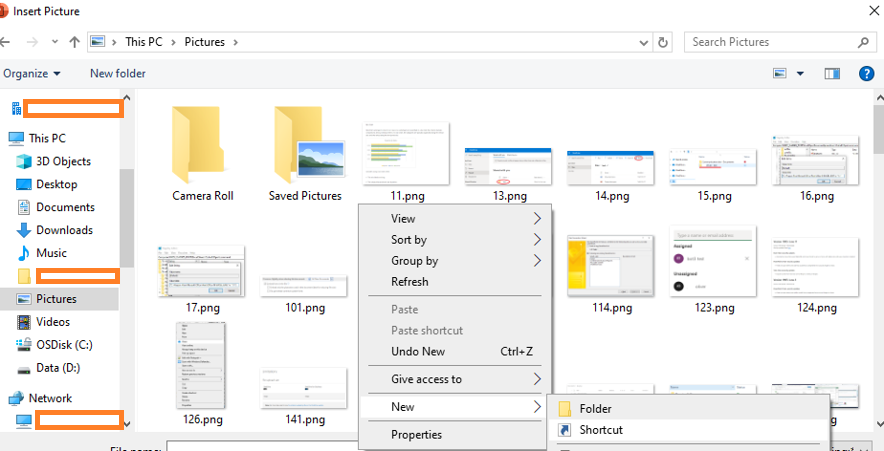Click the forward navigation arrow
Image resolution: width=884 pixels, height=451 pixels.
point(32,42)
